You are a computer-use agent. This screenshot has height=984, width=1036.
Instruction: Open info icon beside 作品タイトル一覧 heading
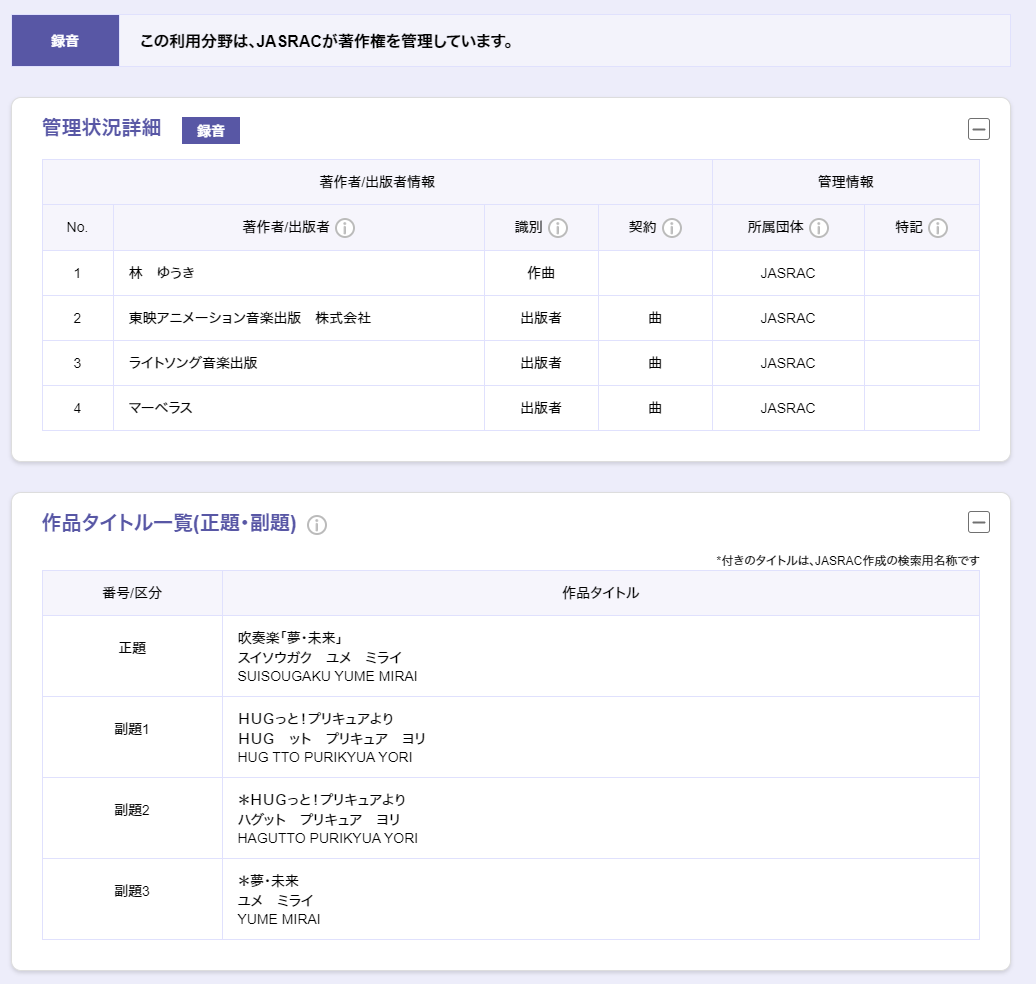(317, 525)
